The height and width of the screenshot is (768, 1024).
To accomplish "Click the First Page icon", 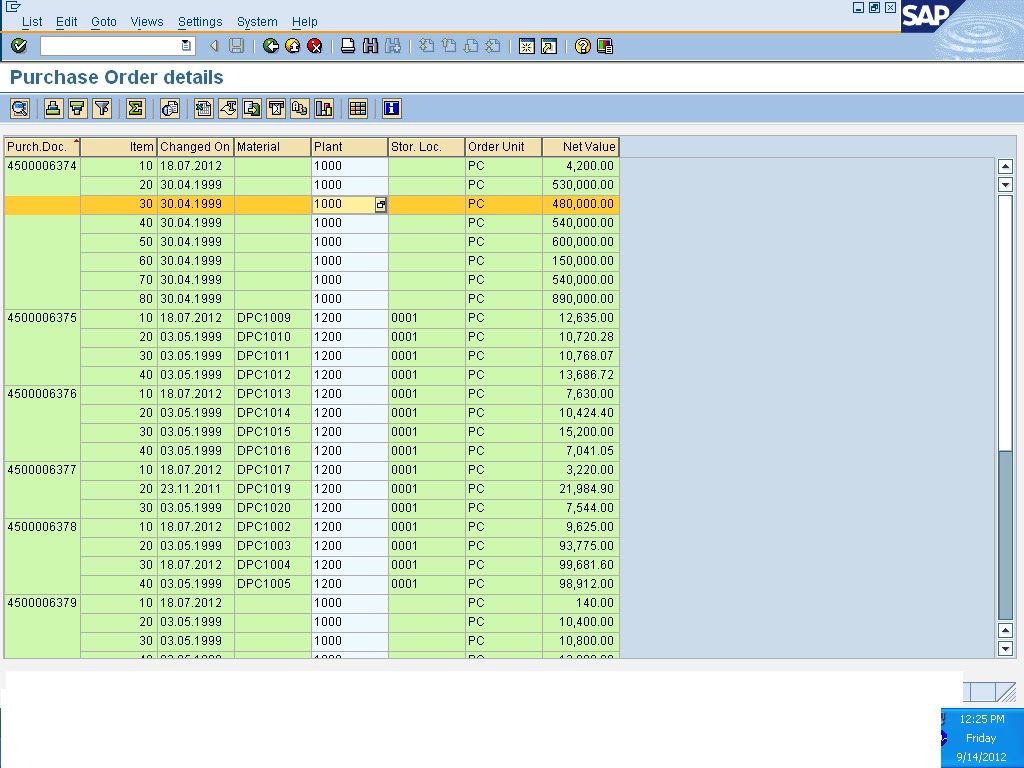I will pos(426,46).
